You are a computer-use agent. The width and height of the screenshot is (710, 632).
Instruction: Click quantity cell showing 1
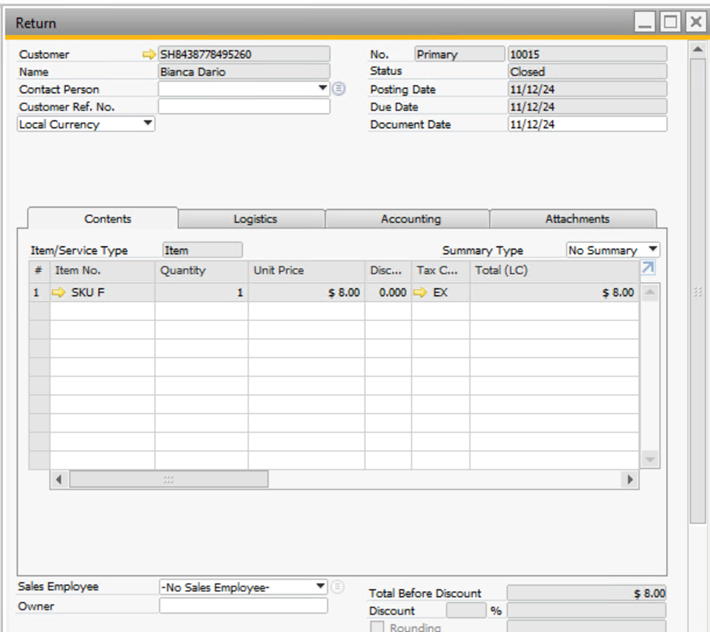(201, 292)
